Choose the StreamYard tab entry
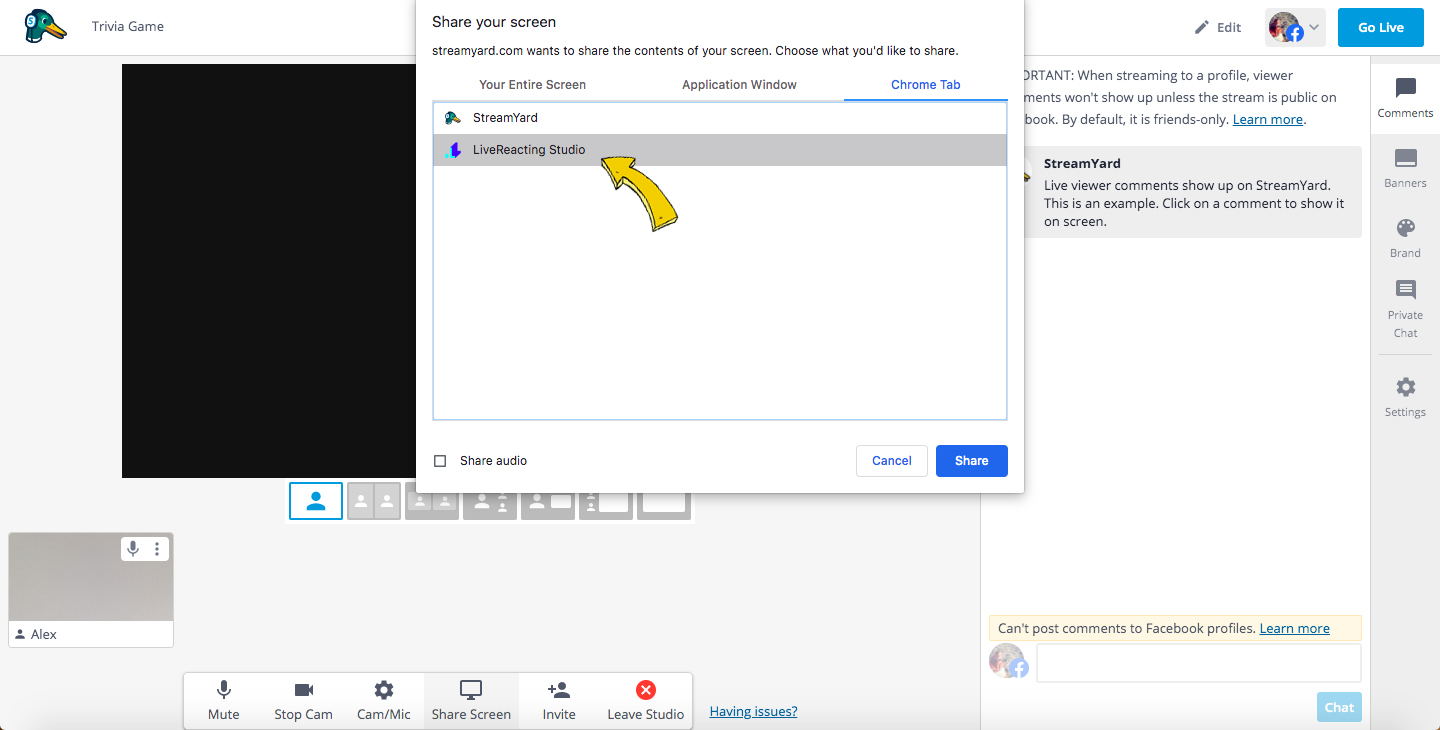Viewport: 1440px width, 730px height. (720, 118)
